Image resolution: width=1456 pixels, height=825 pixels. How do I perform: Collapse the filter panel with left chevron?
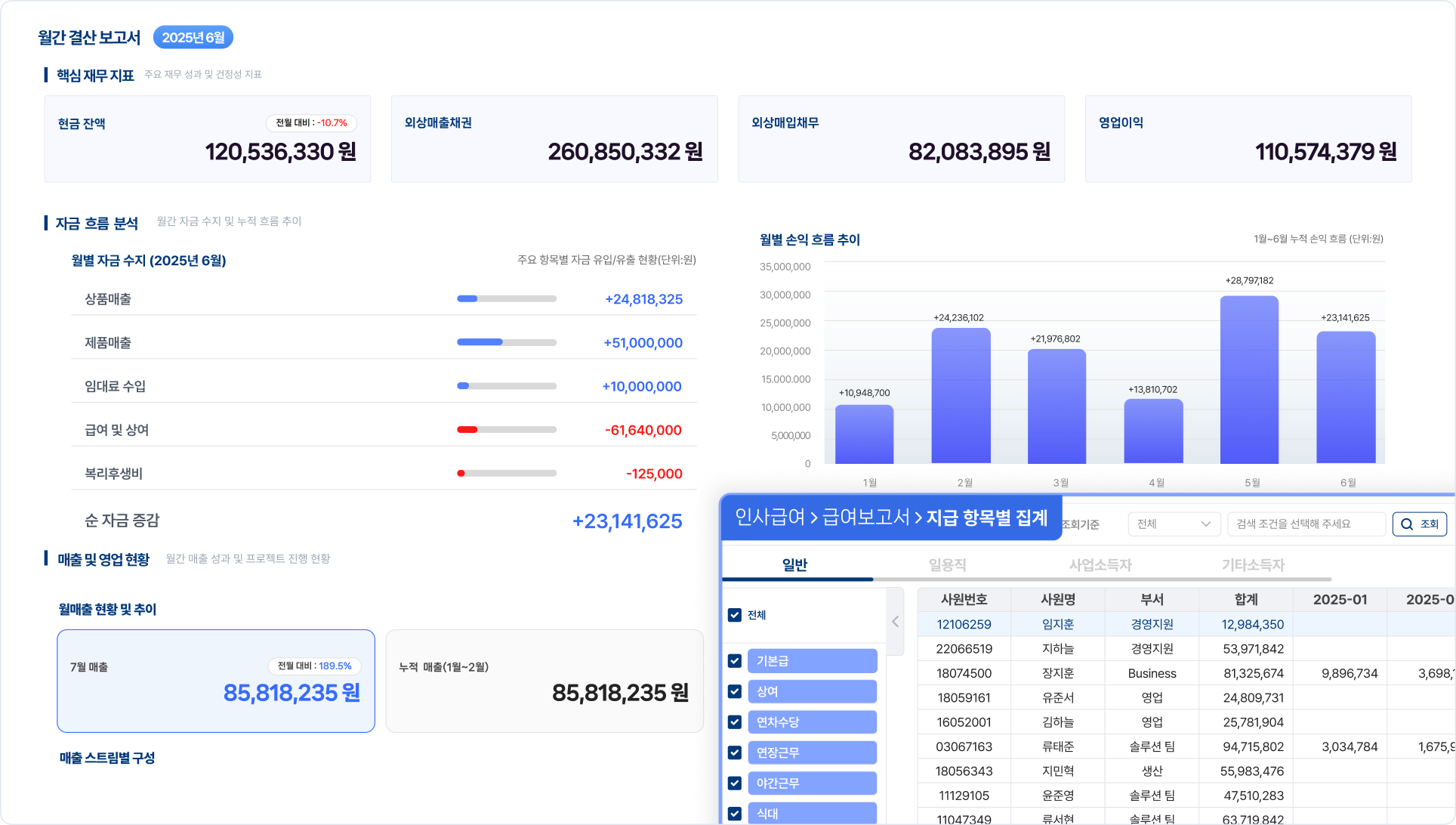click(x=895, y=622)
